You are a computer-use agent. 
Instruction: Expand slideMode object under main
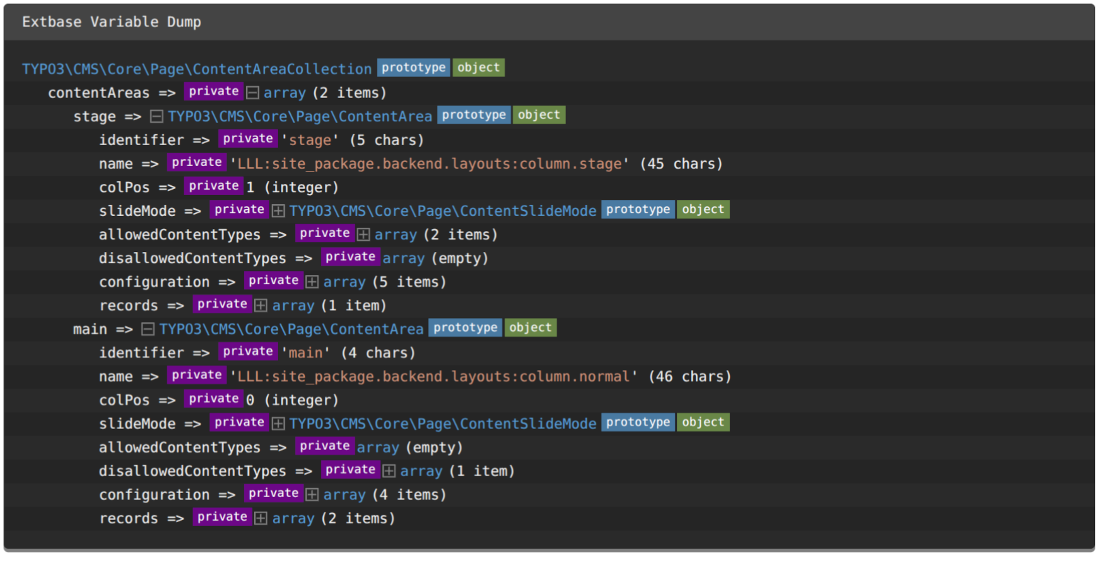click(x=279, y=423)
